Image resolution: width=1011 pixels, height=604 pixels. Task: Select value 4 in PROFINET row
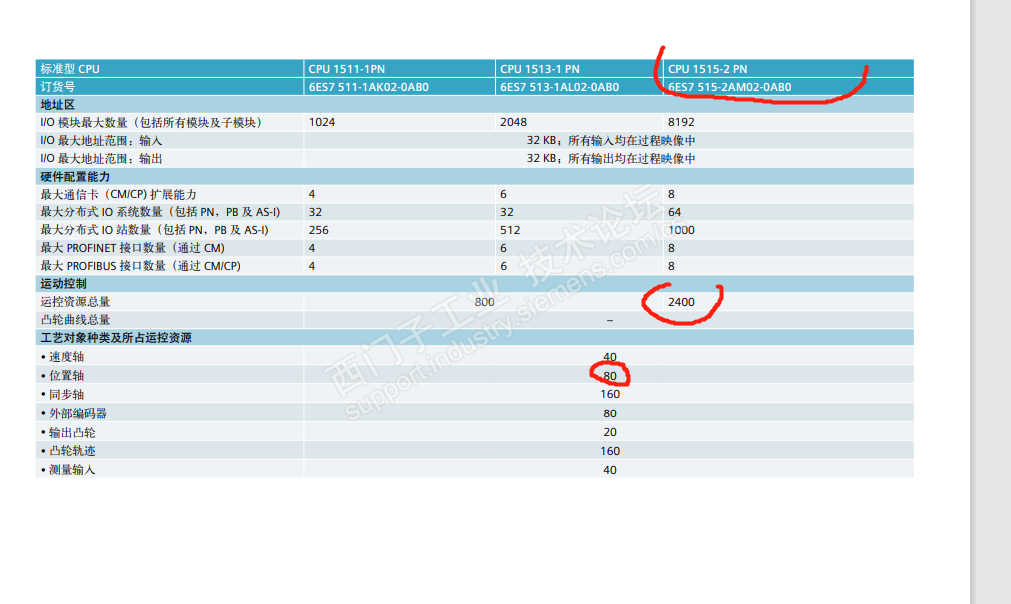pos(312,248)
